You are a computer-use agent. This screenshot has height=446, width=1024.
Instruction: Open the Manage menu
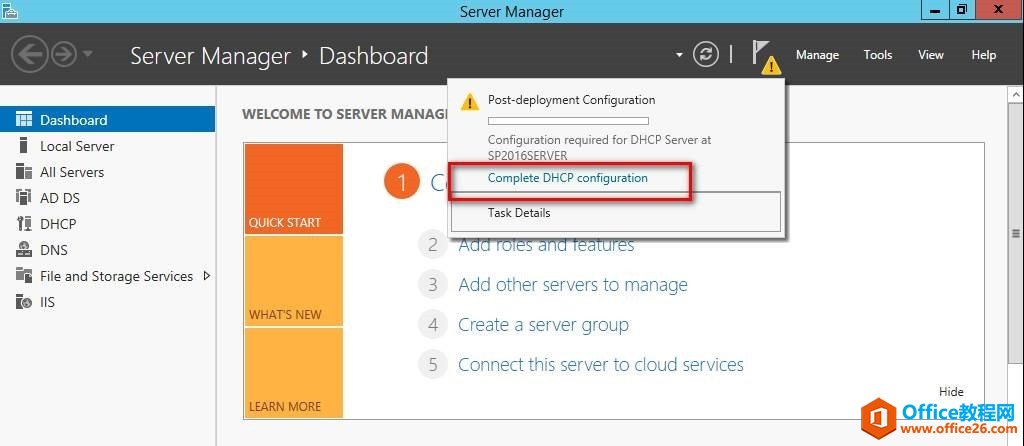[817, 55]
